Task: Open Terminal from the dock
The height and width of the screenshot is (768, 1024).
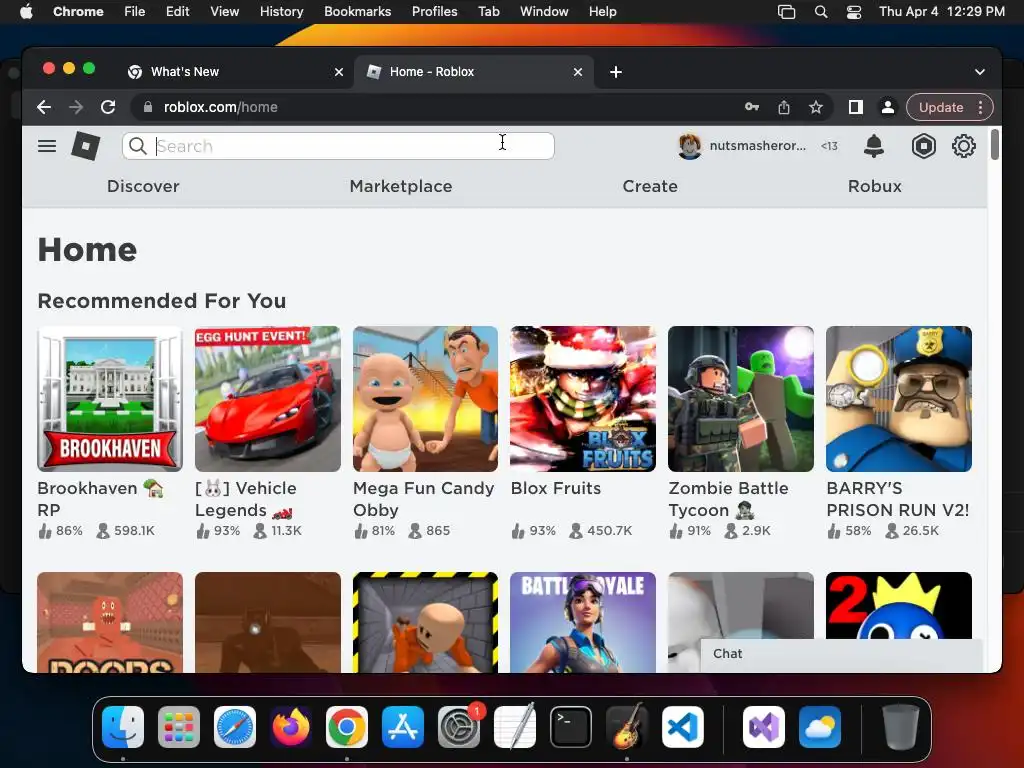Action: point(571,727)
